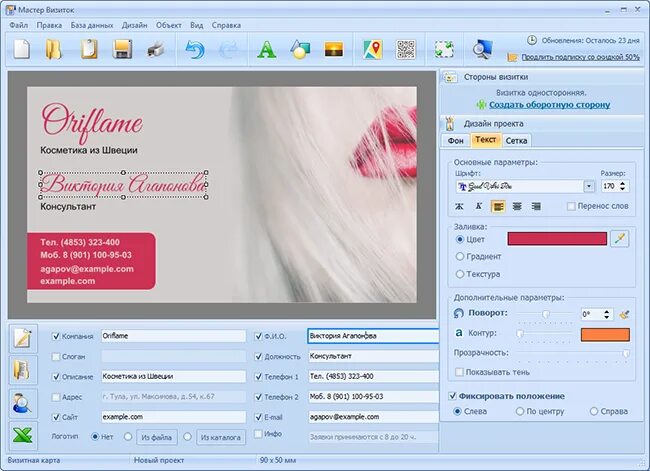Click the Прозрачность slider handle

[626, 353]
